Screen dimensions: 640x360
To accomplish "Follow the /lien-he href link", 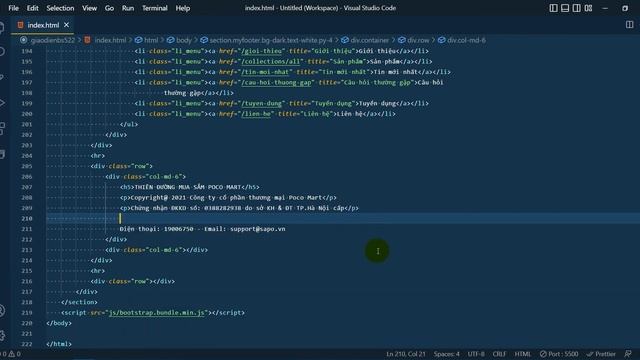I will pyautogui.click(x=256, y=114).
